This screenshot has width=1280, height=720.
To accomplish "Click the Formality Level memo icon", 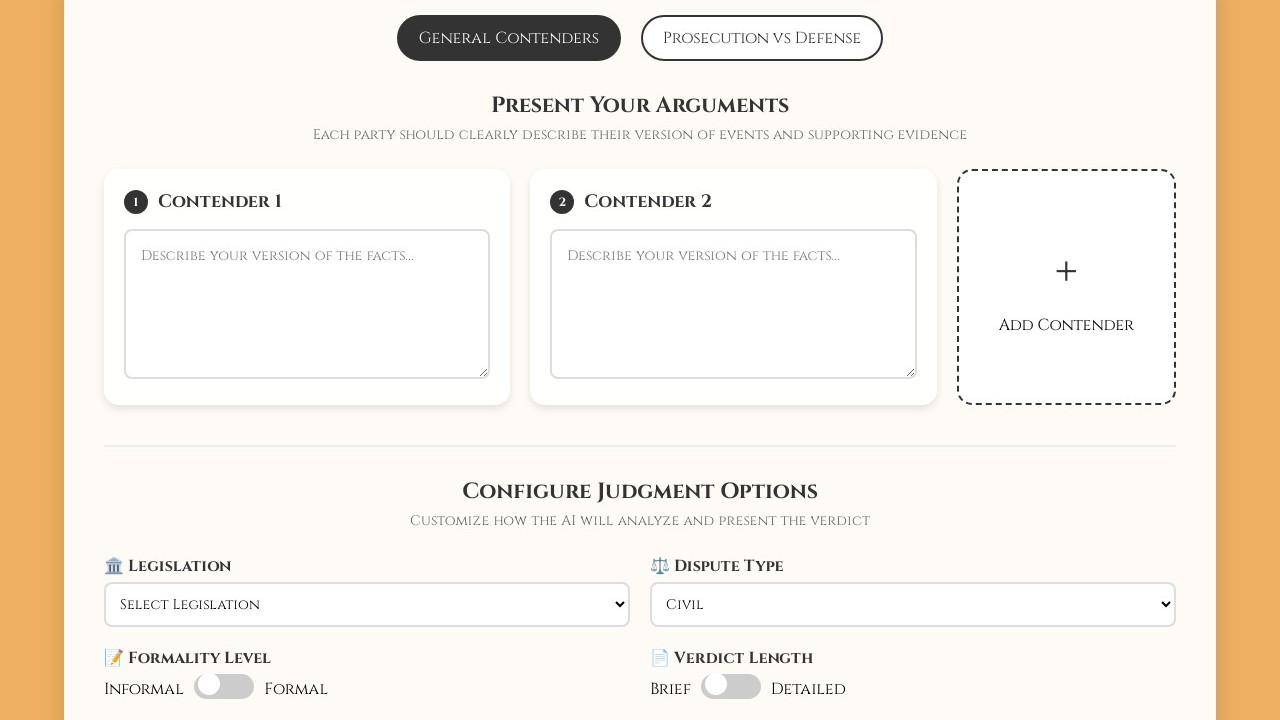I will click(x=114, y=658).
